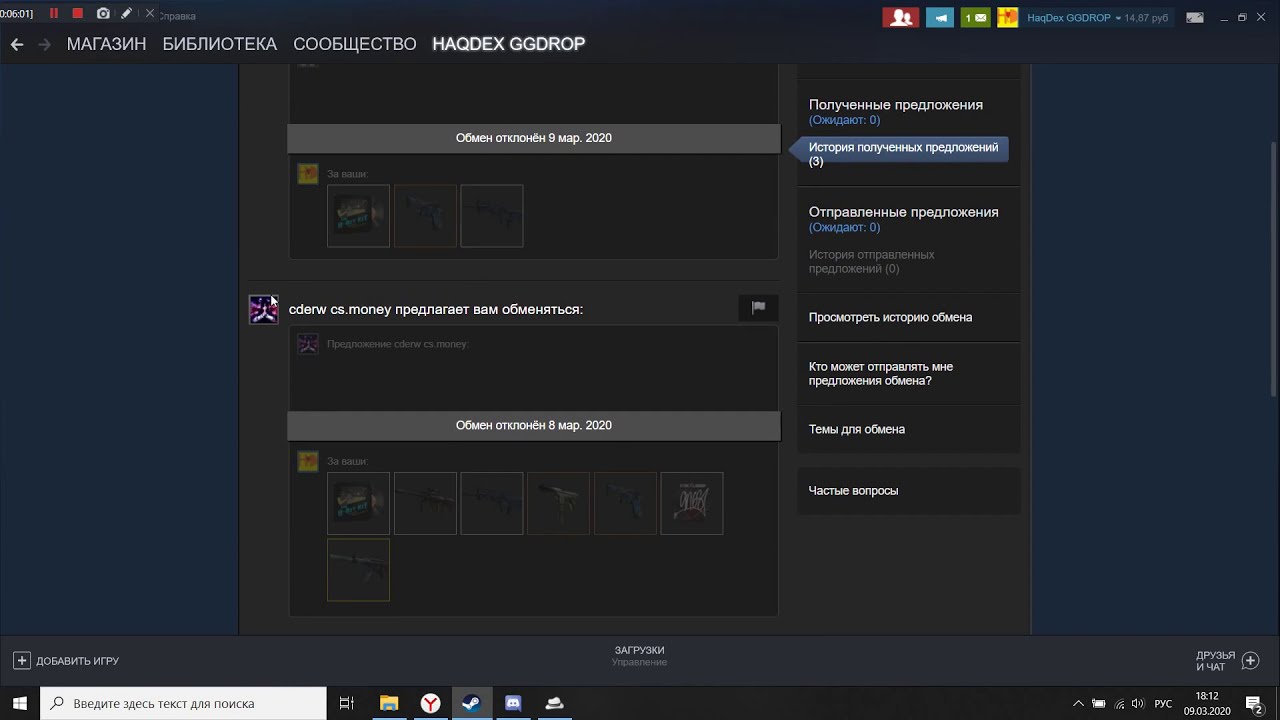The height and width of the screenshot is (720, 1280).
Task: Open История отправленных предложений (0)
Action: pos(871,261)
